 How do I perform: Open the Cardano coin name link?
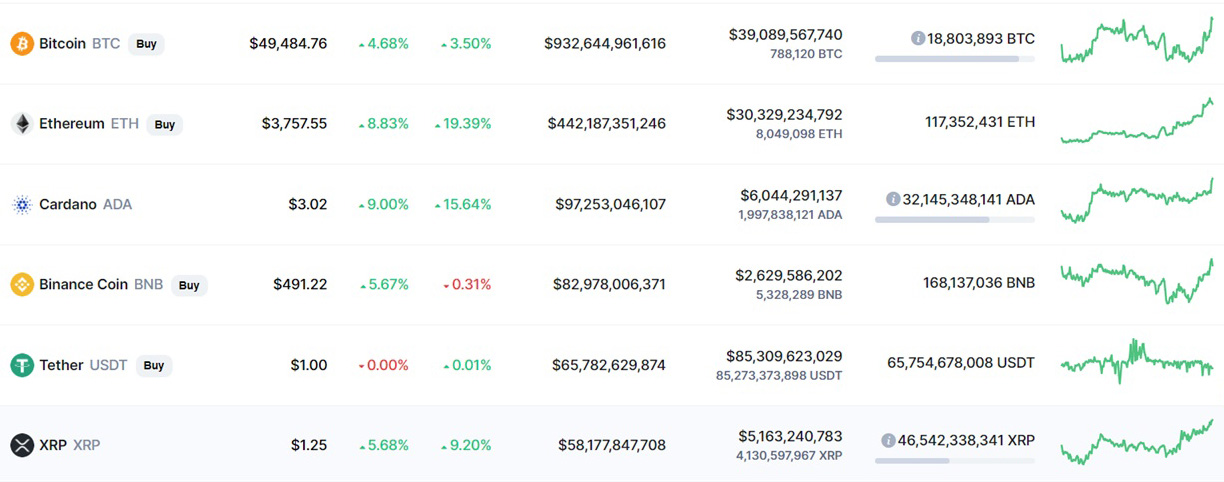(x=68, y=205)
